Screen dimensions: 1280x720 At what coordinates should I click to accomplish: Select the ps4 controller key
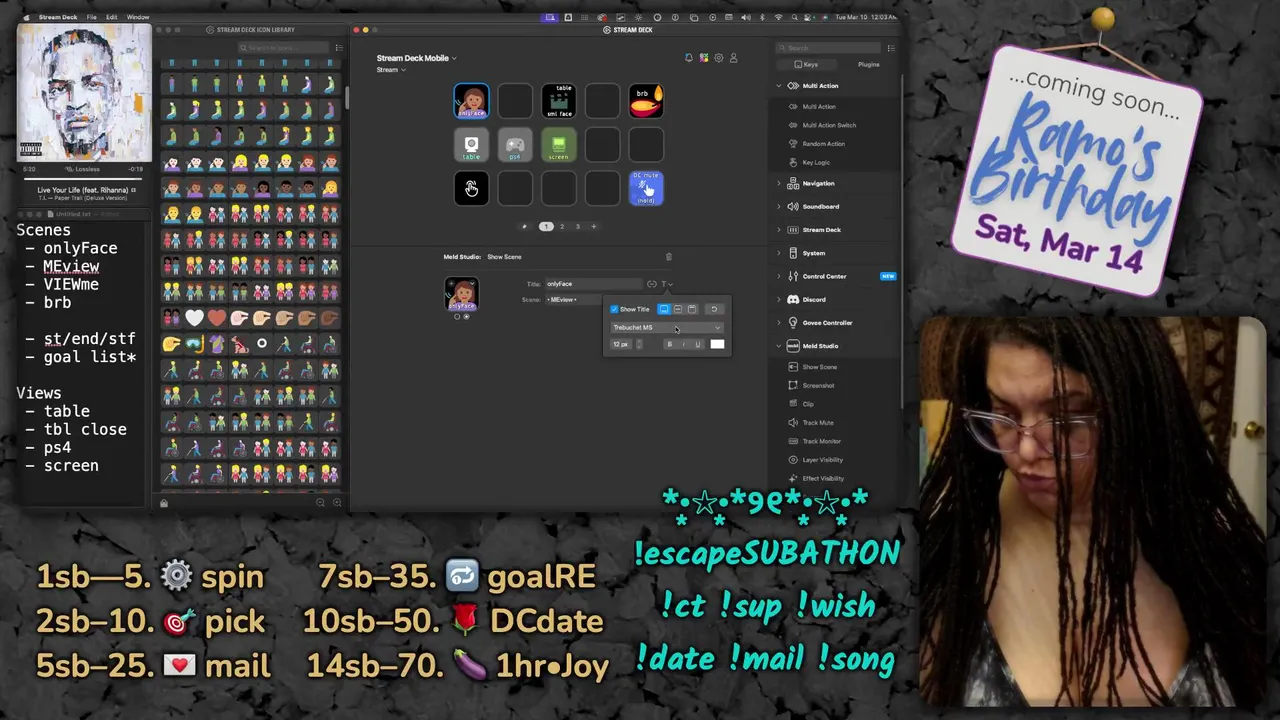pos(515,145)
